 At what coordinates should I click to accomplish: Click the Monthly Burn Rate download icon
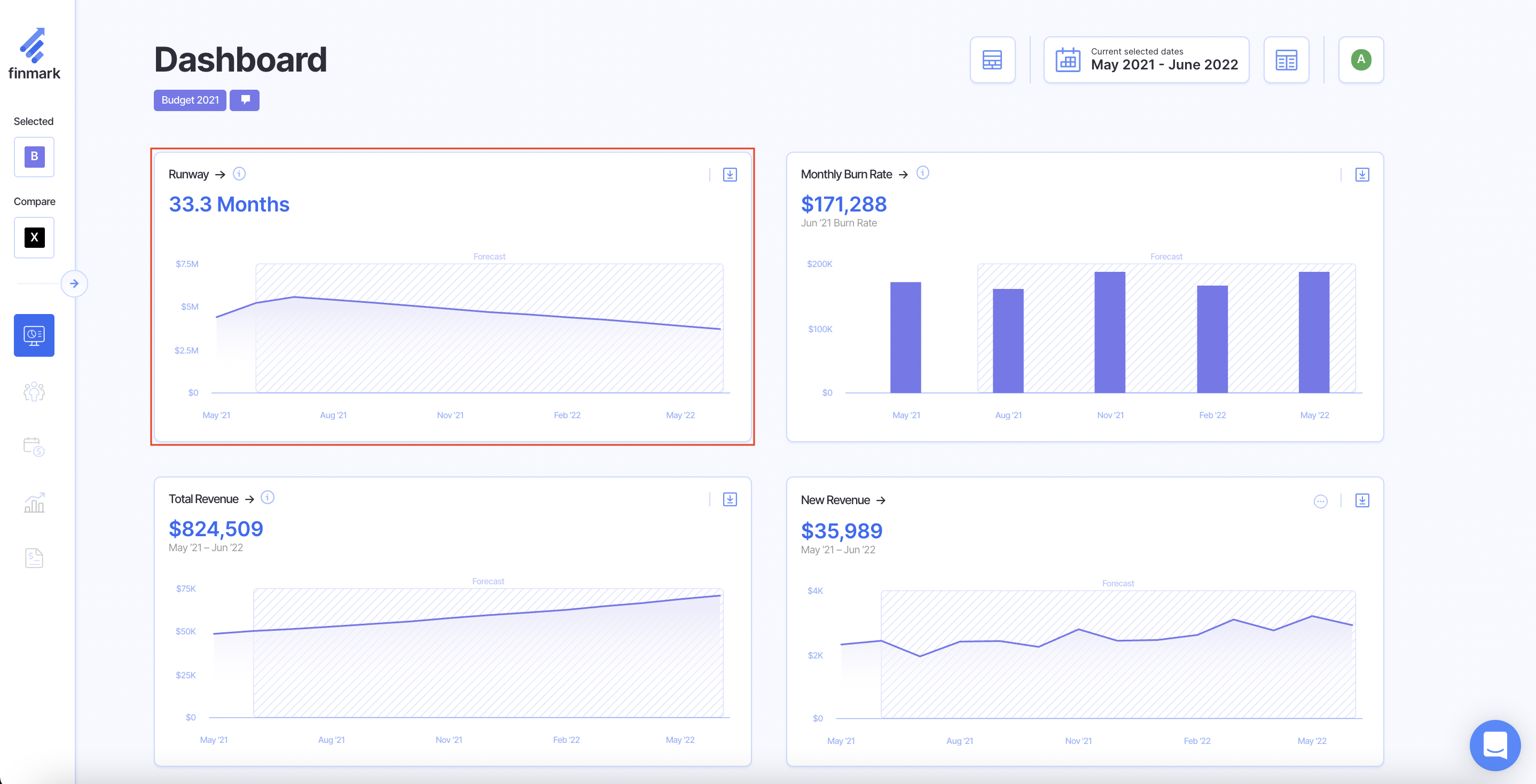pos(1362,175)
